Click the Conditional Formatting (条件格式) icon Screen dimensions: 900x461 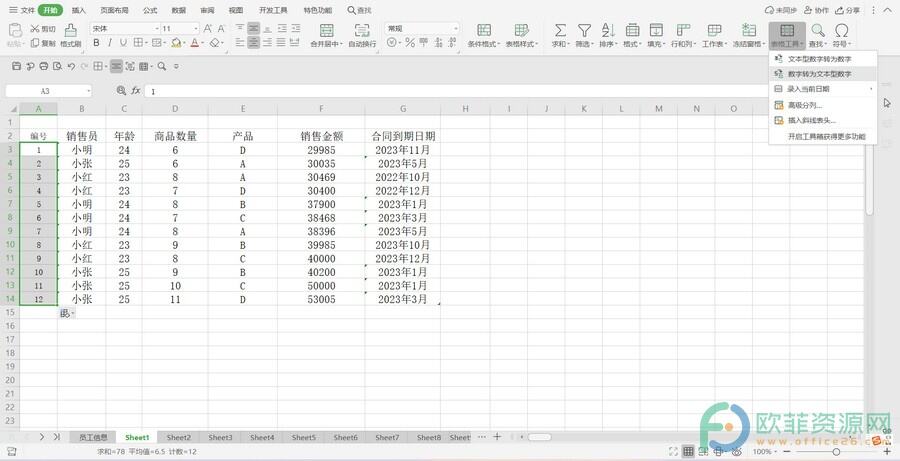coord(484,30)
